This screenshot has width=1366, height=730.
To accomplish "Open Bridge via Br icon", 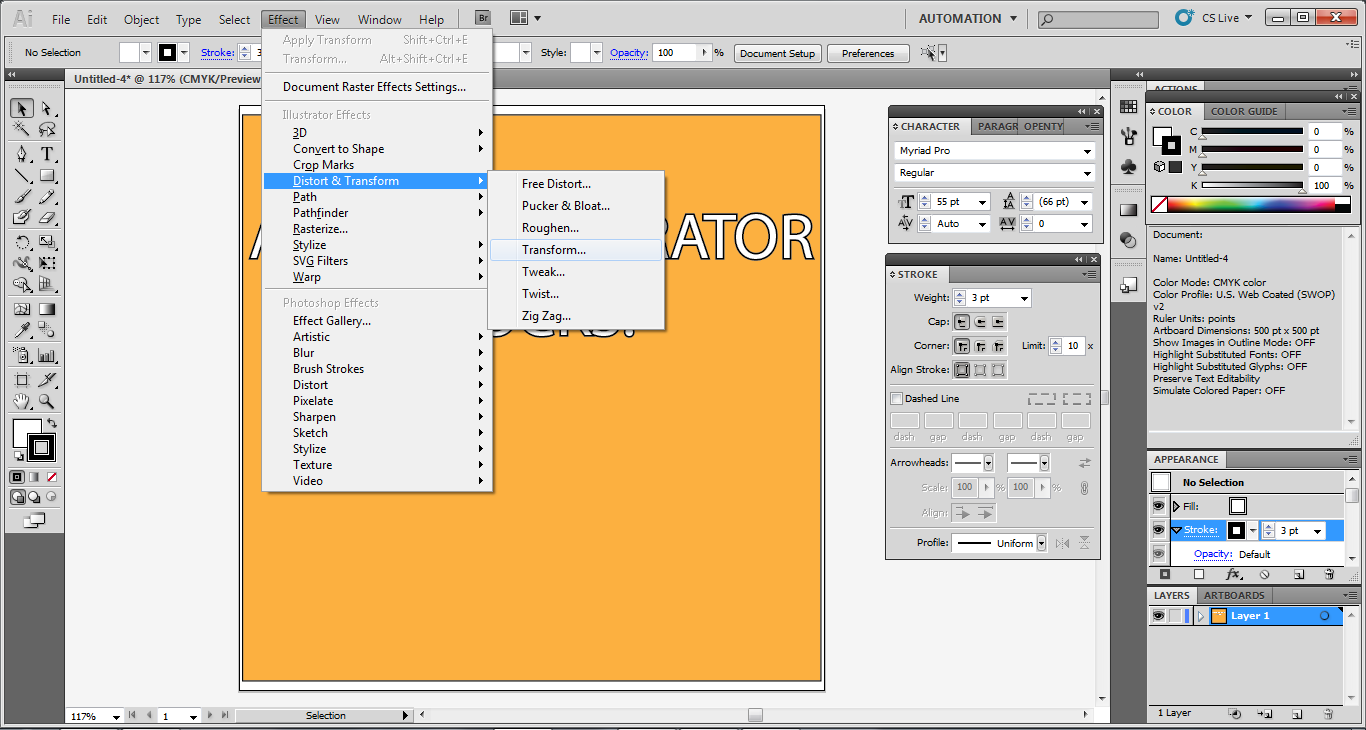I will (x=483, y=18).
